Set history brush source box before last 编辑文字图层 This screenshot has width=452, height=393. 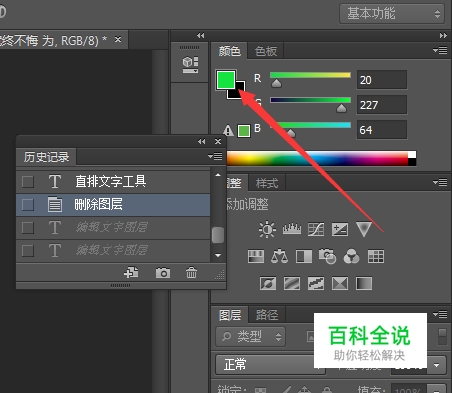28,250
